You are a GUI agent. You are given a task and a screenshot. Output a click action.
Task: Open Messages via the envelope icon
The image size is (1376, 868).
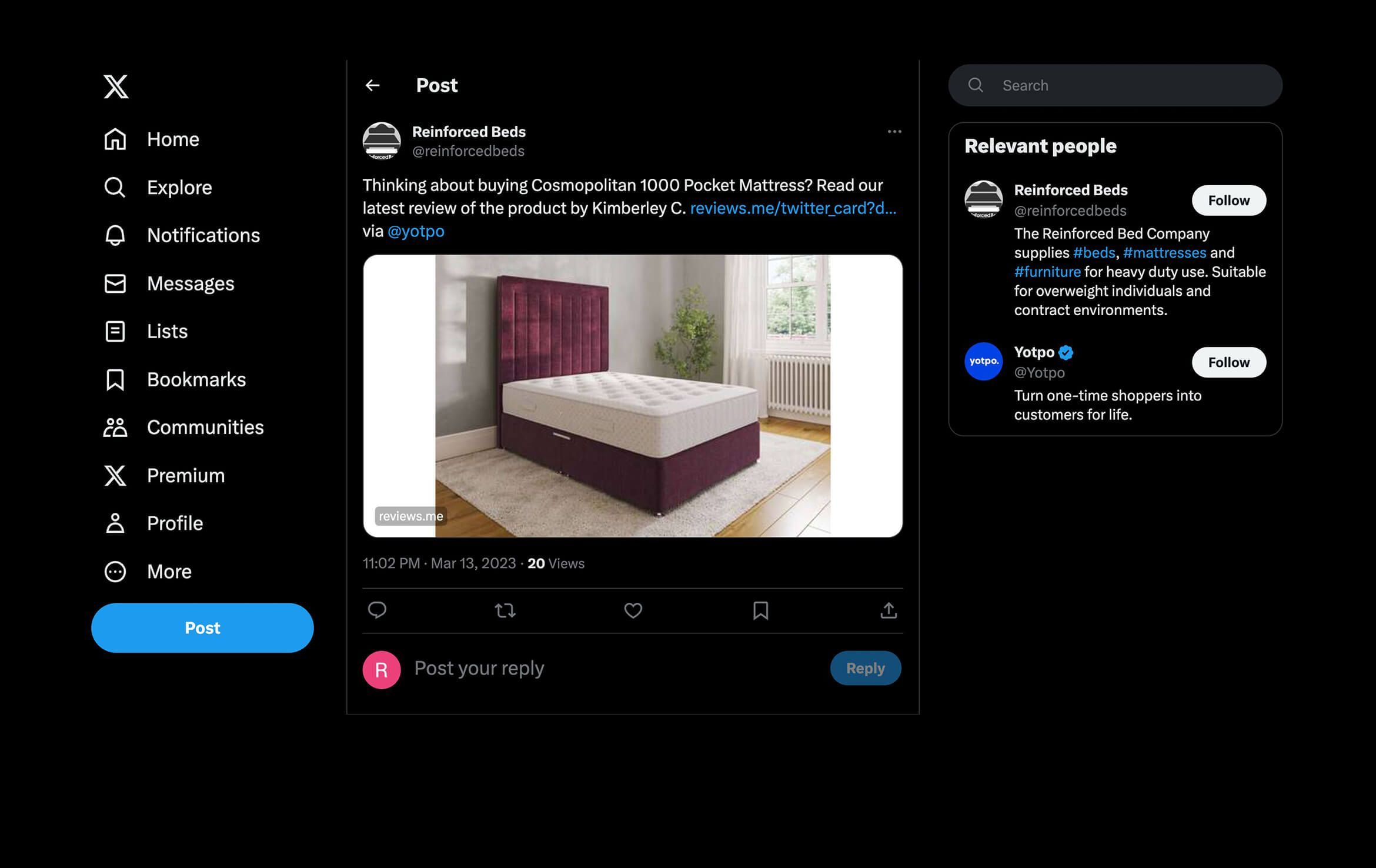click(x=115, y=283)
